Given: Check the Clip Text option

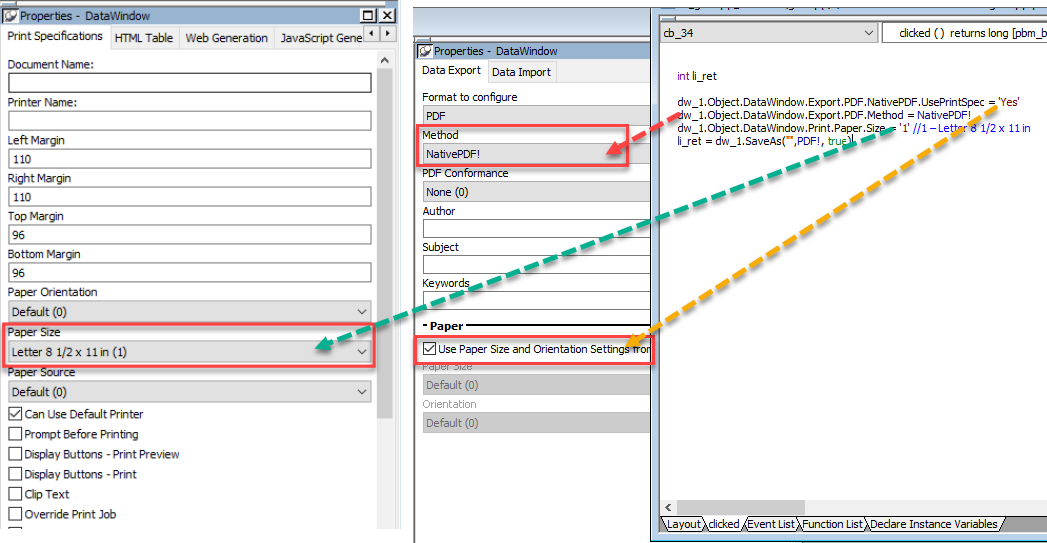Looking at the screenshot, I should click(x=15, y=494).
